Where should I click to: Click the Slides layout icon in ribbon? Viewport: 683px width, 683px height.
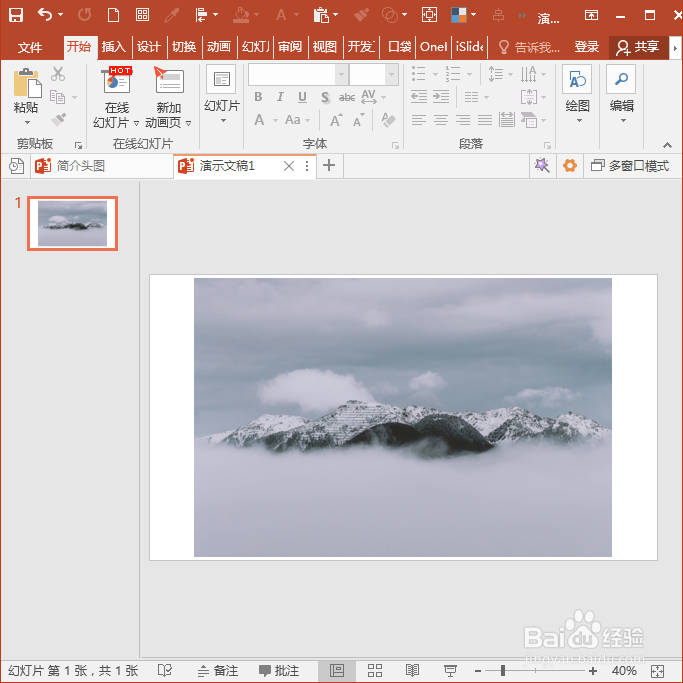point(221,79)
